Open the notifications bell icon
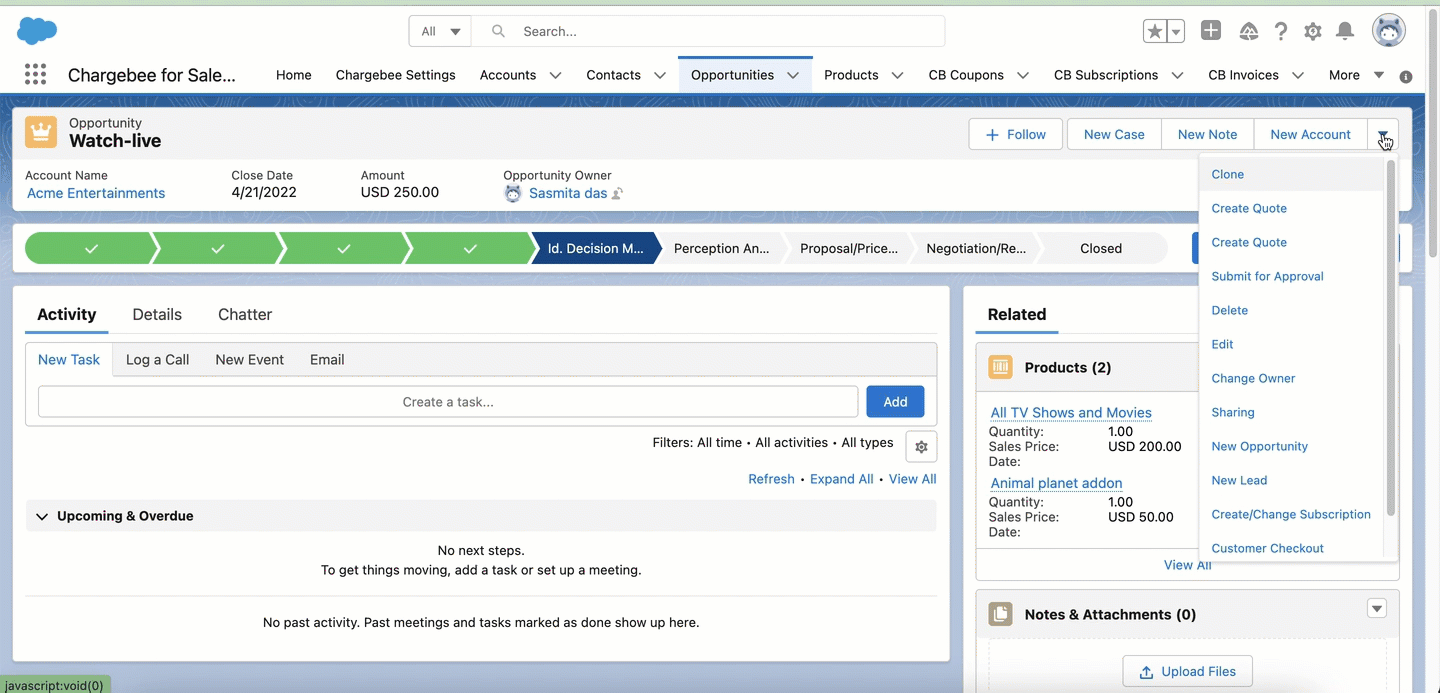The height and width of the screenshot is (693, 1440). coord(1345,32)
